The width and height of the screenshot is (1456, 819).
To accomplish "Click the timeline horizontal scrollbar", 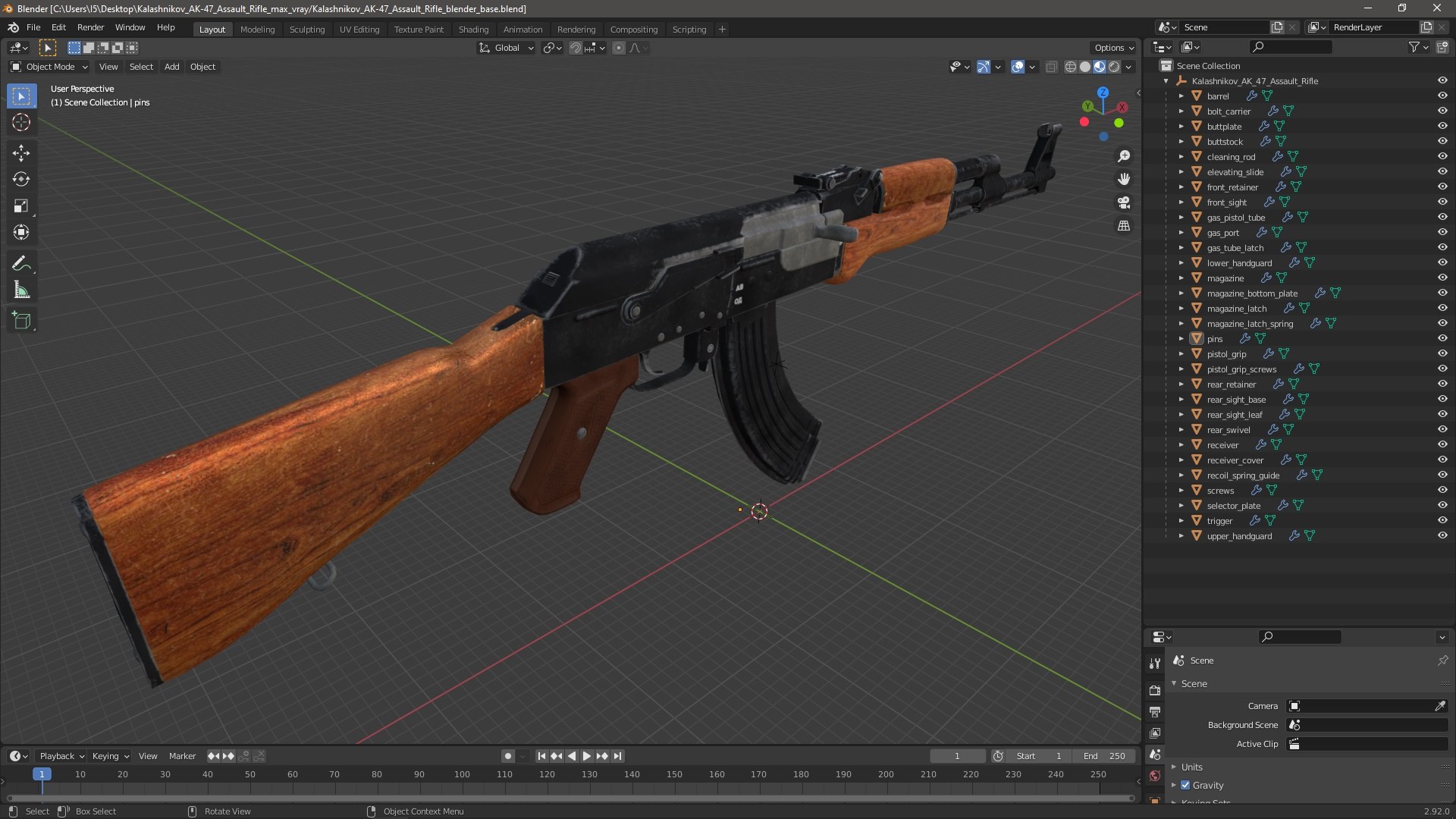I will coord(570,798).
